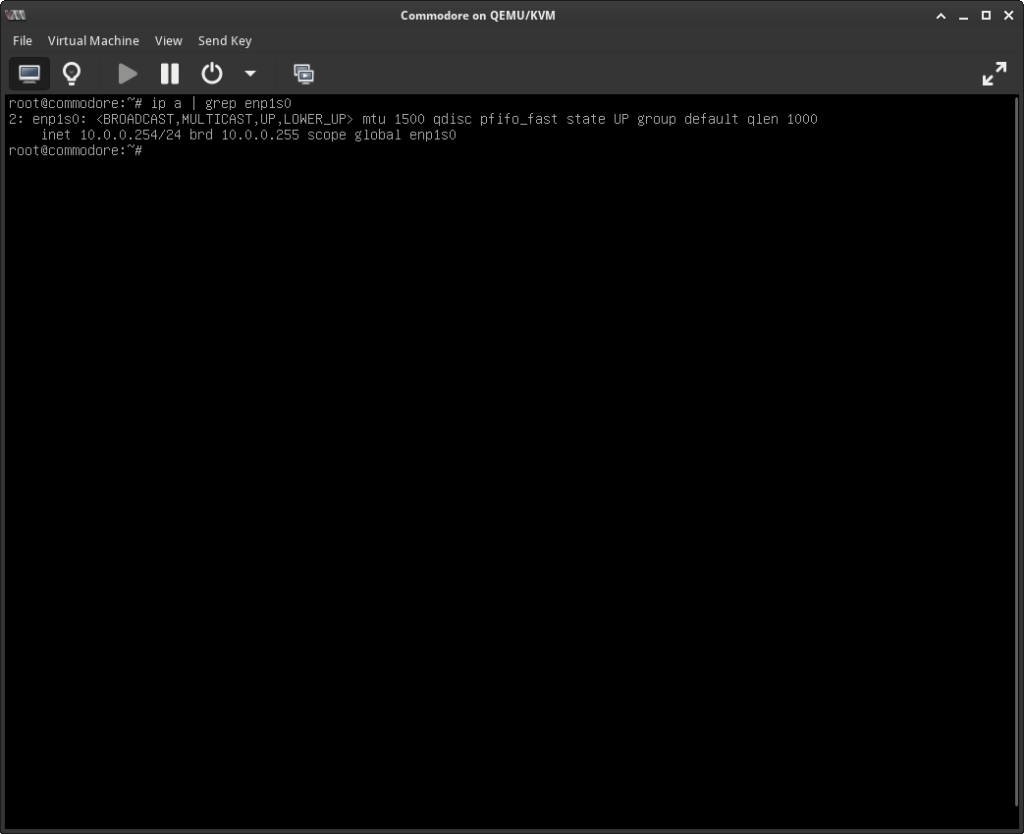Screen dimensions: 1024x834
Task: Open hardware details via the lightbulb icon
Action: point(71,73)
